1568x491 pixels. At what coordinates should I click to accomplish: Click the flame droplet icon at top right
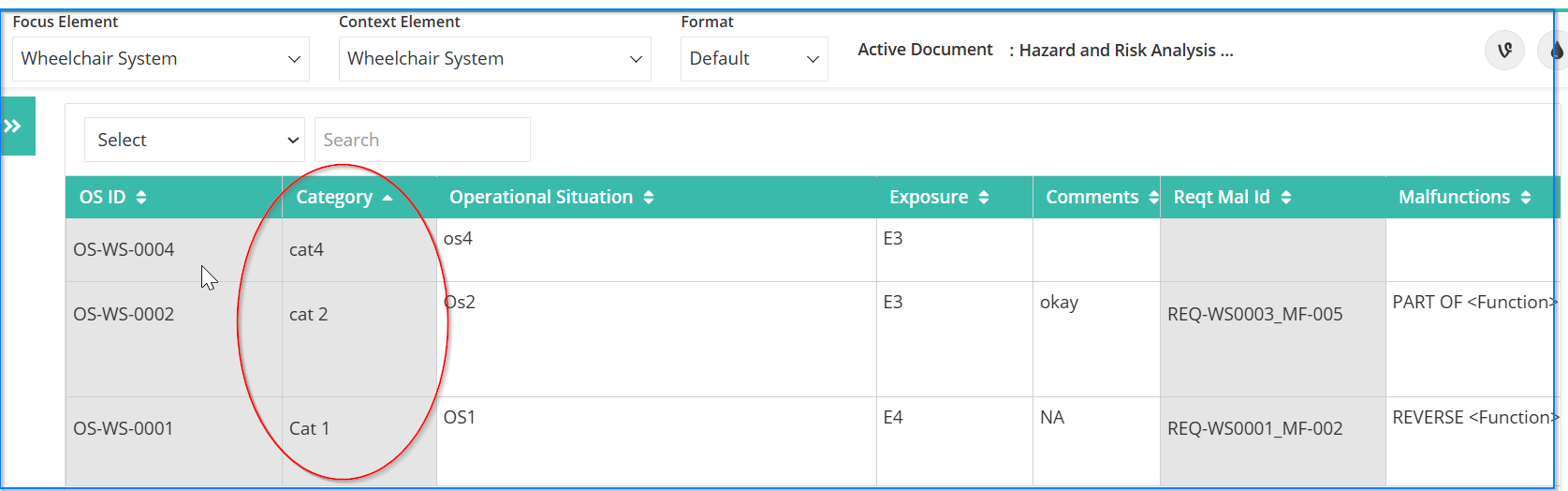coord(1554,50)
